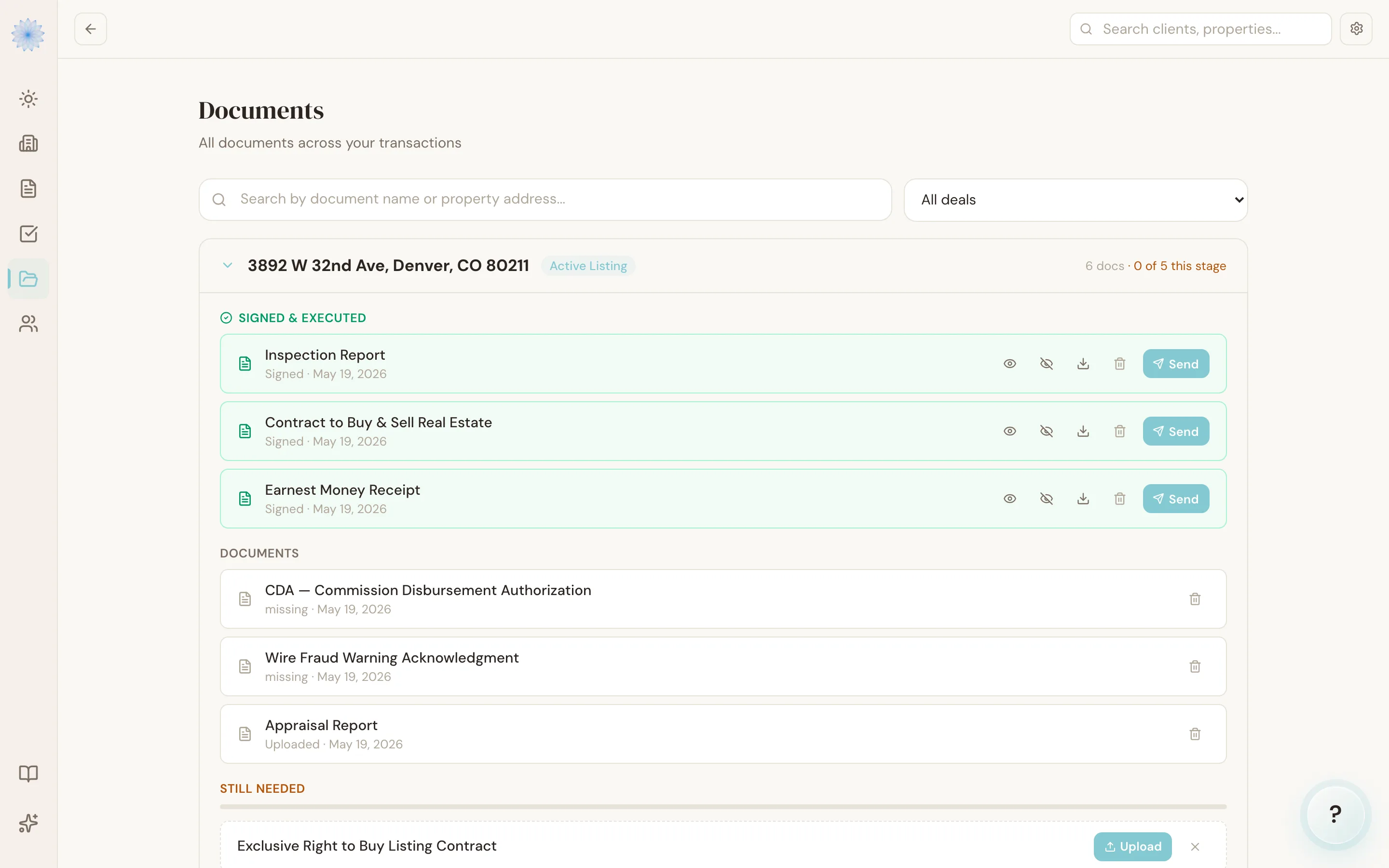1389x868 pixels.
Task: Click the 3892 W 32nd Ave address heading
Action: tap(389, 265)
